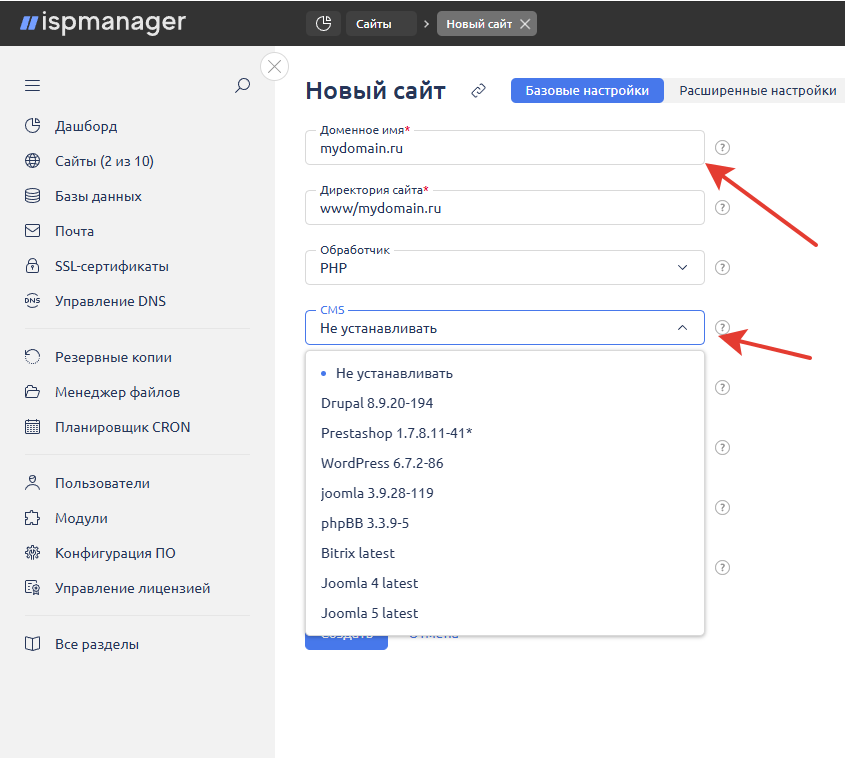Click the Директория сайта input field
845x758 pixels.
(505, 207)
